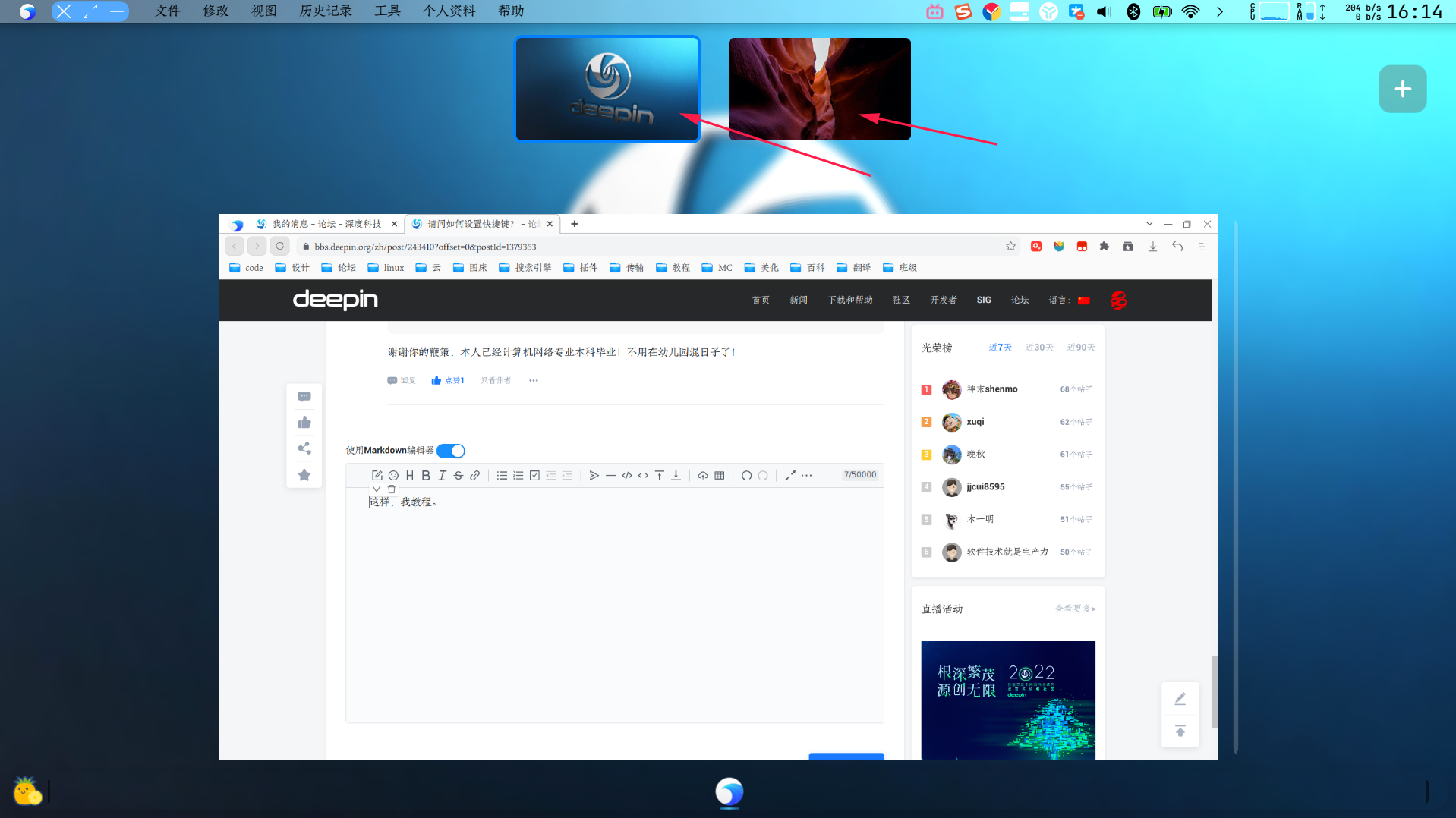Open the 搜索引擎 bookmarks folder
Screen dimensions: 1456x818
point(525,268)
